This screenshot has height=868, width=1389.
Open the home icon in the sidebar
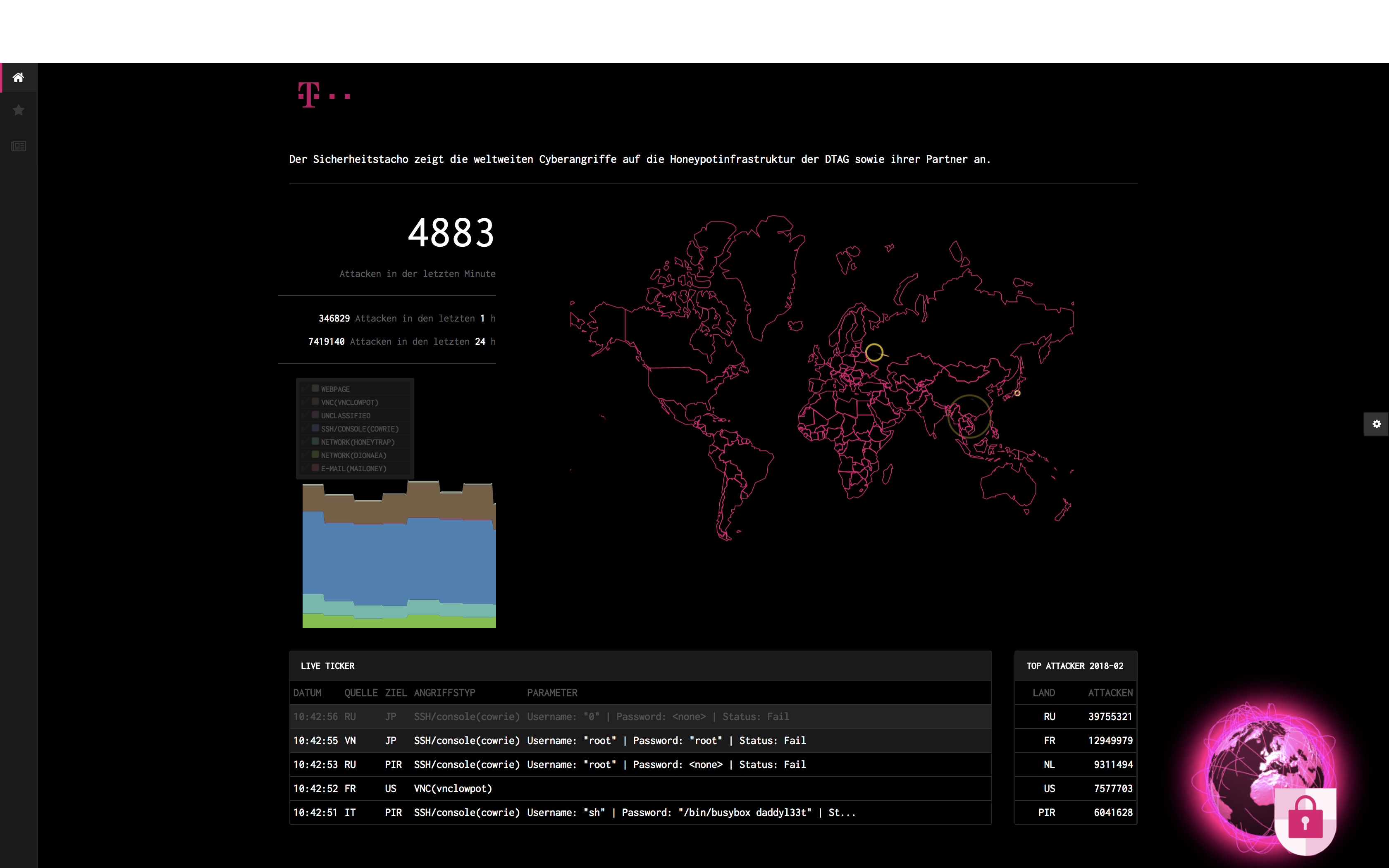[18, 77]
